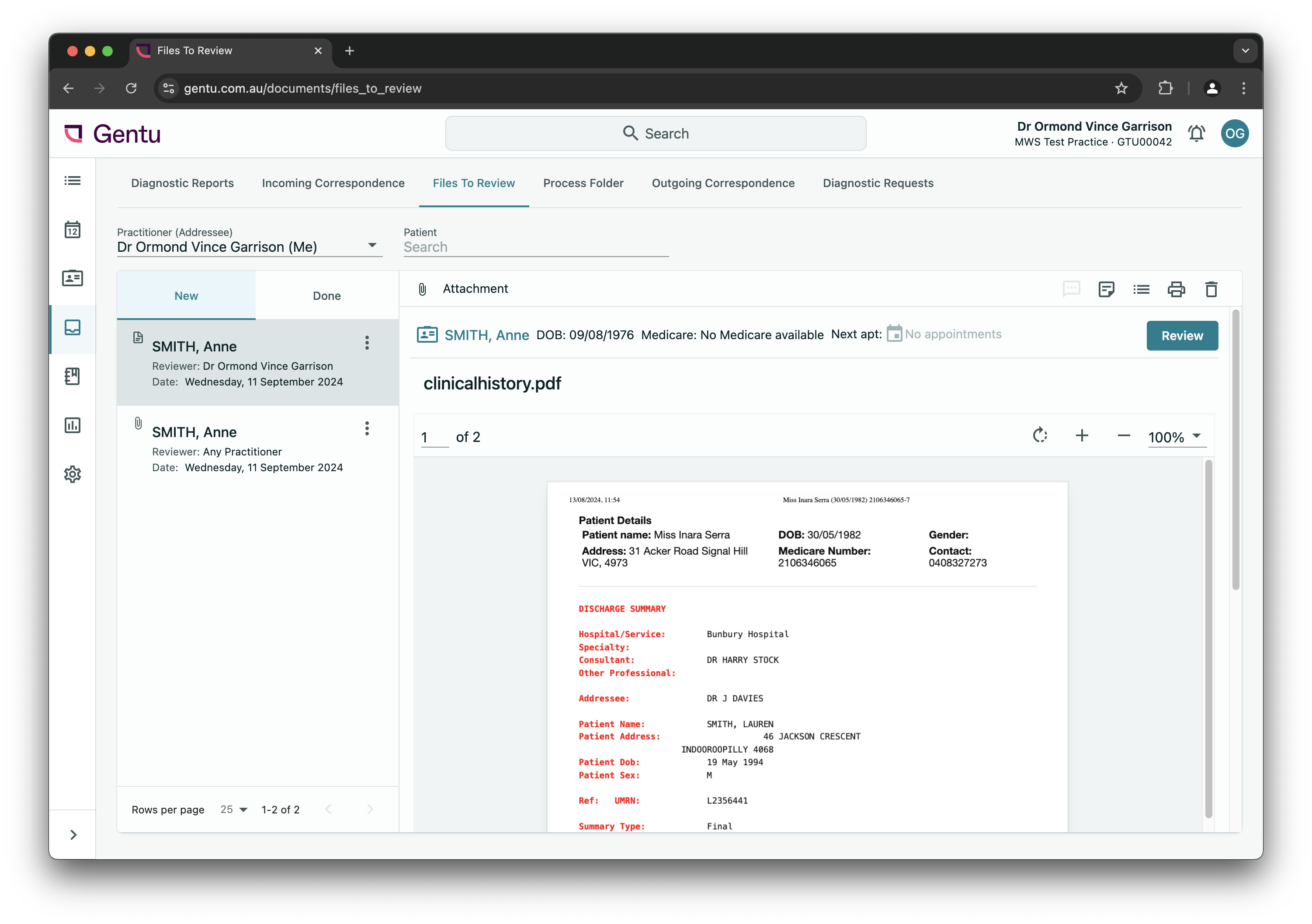This screenshot has width=1312, height=924.
Task: Open the calendar sidebar icon
Action: click(73, 230)
